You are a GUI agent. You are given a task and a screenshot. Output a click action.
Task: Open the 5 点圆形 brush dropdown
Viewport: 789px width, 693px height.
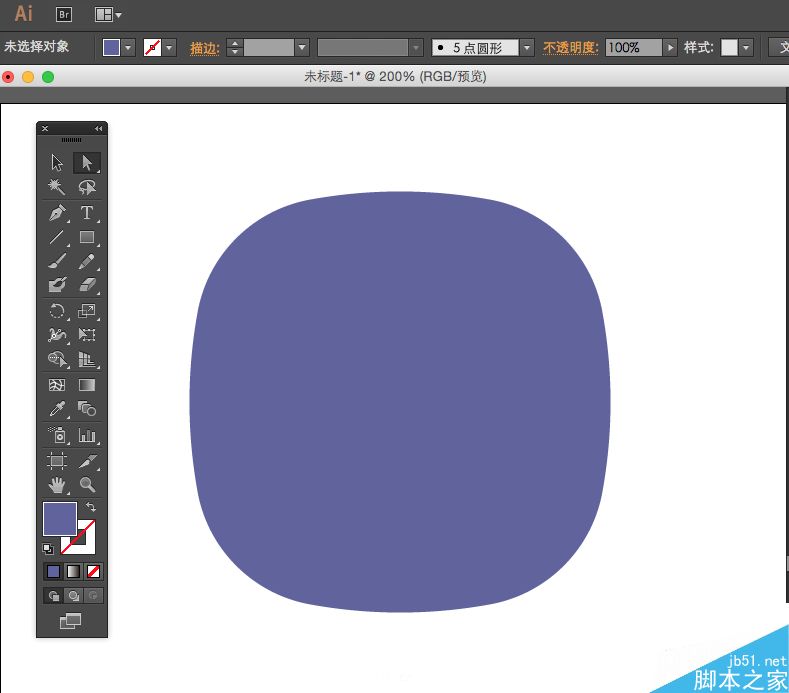coord(526,48)
